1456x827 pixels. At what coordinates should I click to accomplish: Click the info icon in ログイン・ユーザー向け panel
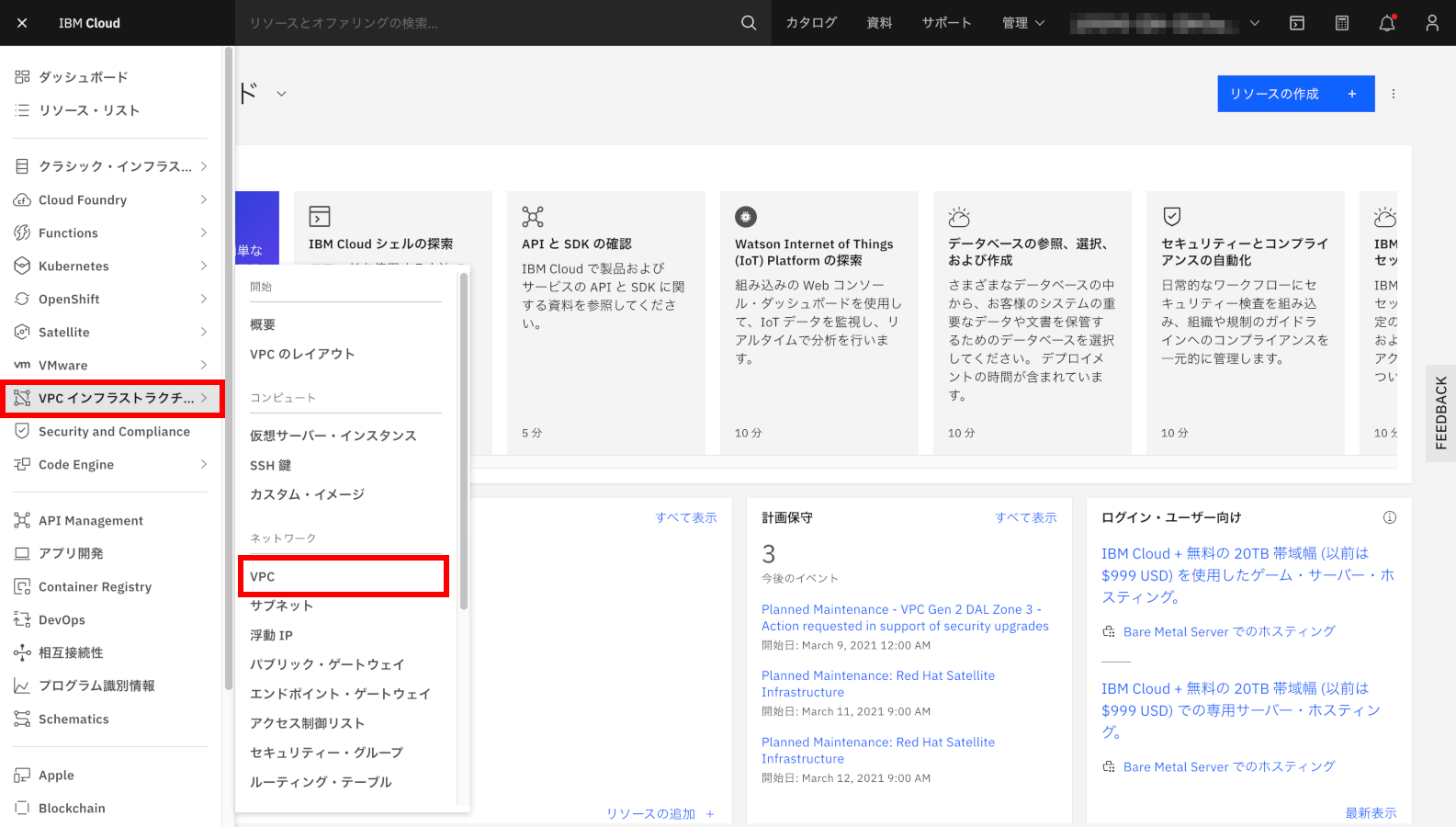pyautogui.click(x=1390, y=517)
